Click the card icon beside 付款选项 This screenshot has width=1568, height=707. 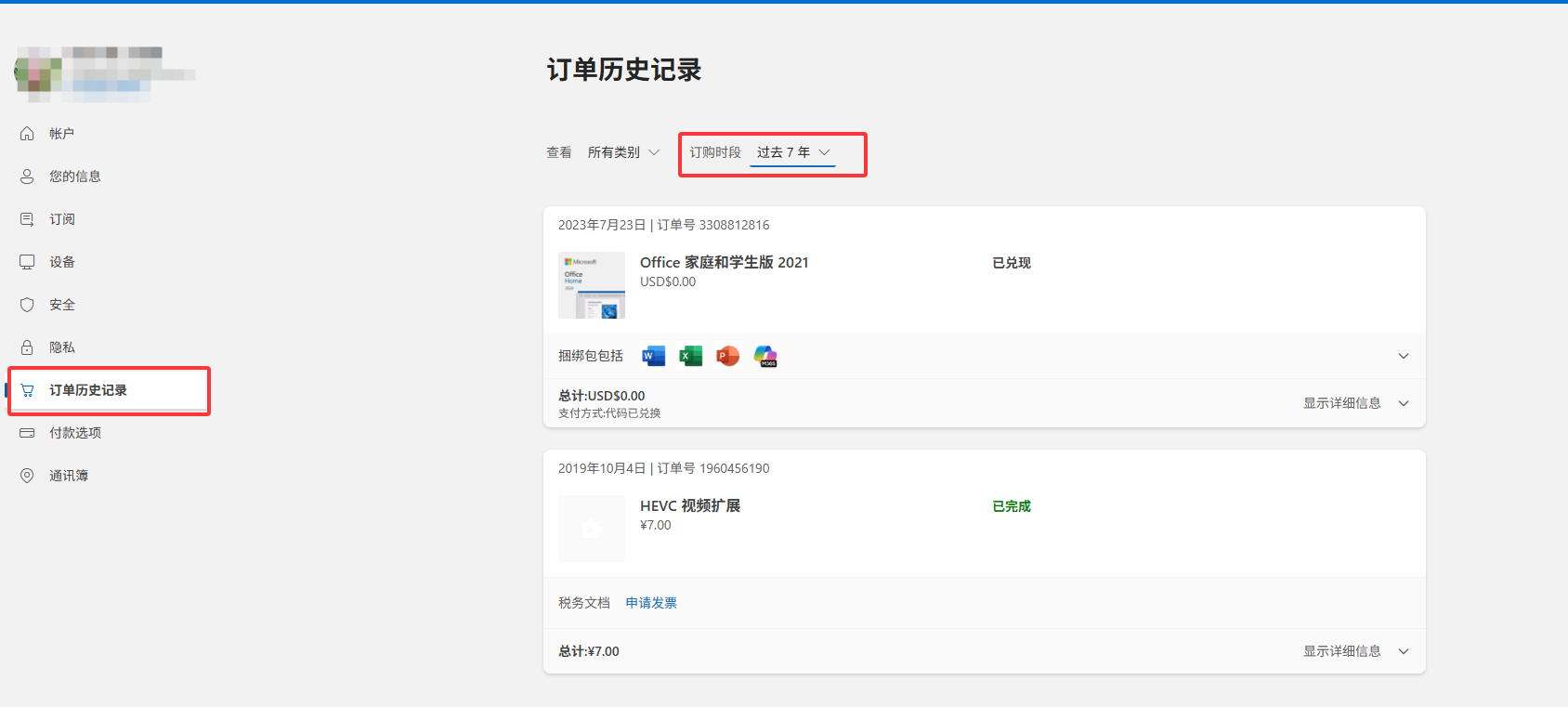tap(27, 433)
